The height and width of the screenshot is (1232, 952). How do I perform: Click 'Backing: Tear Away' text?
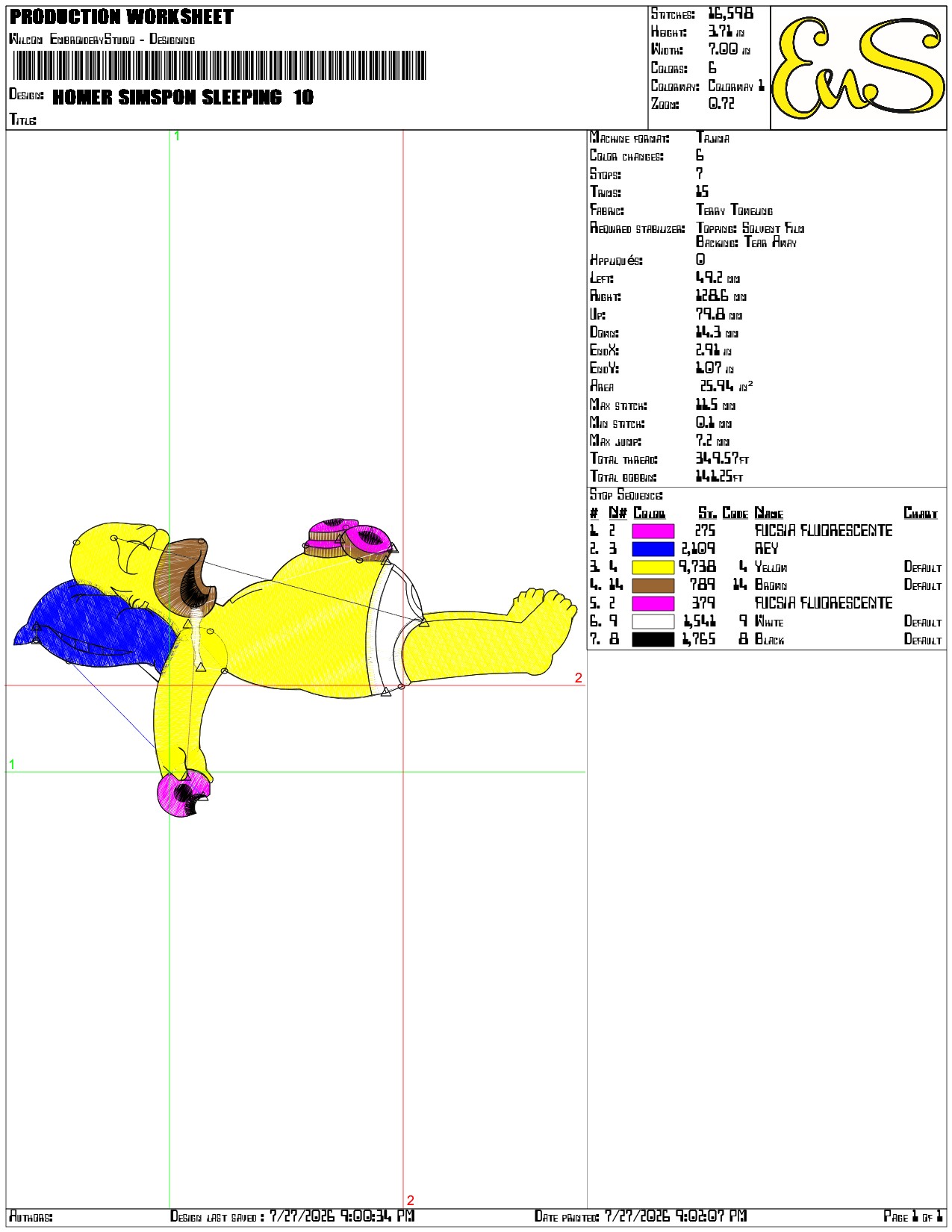pyautogui.click(x=747, y=242)
